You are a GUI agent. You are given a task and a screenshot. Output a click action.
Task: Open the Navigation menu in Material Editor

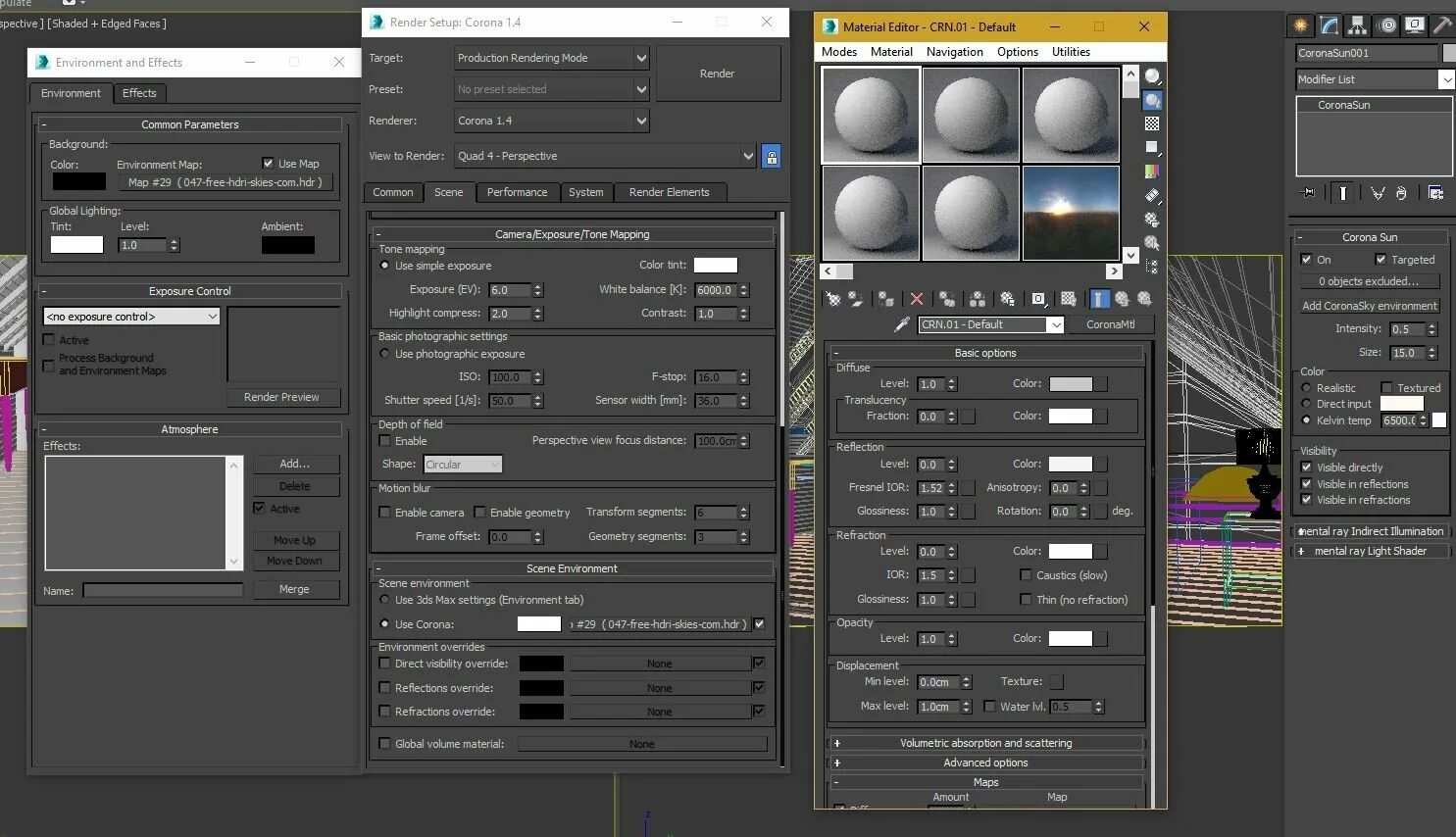[x=954, y=52]
